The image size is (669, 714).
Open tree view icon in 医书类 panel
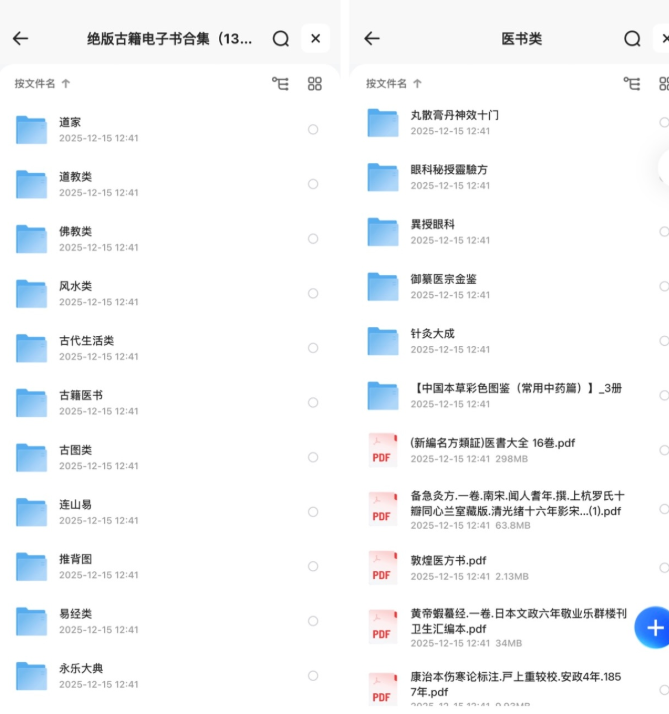[x=632, y=84]
